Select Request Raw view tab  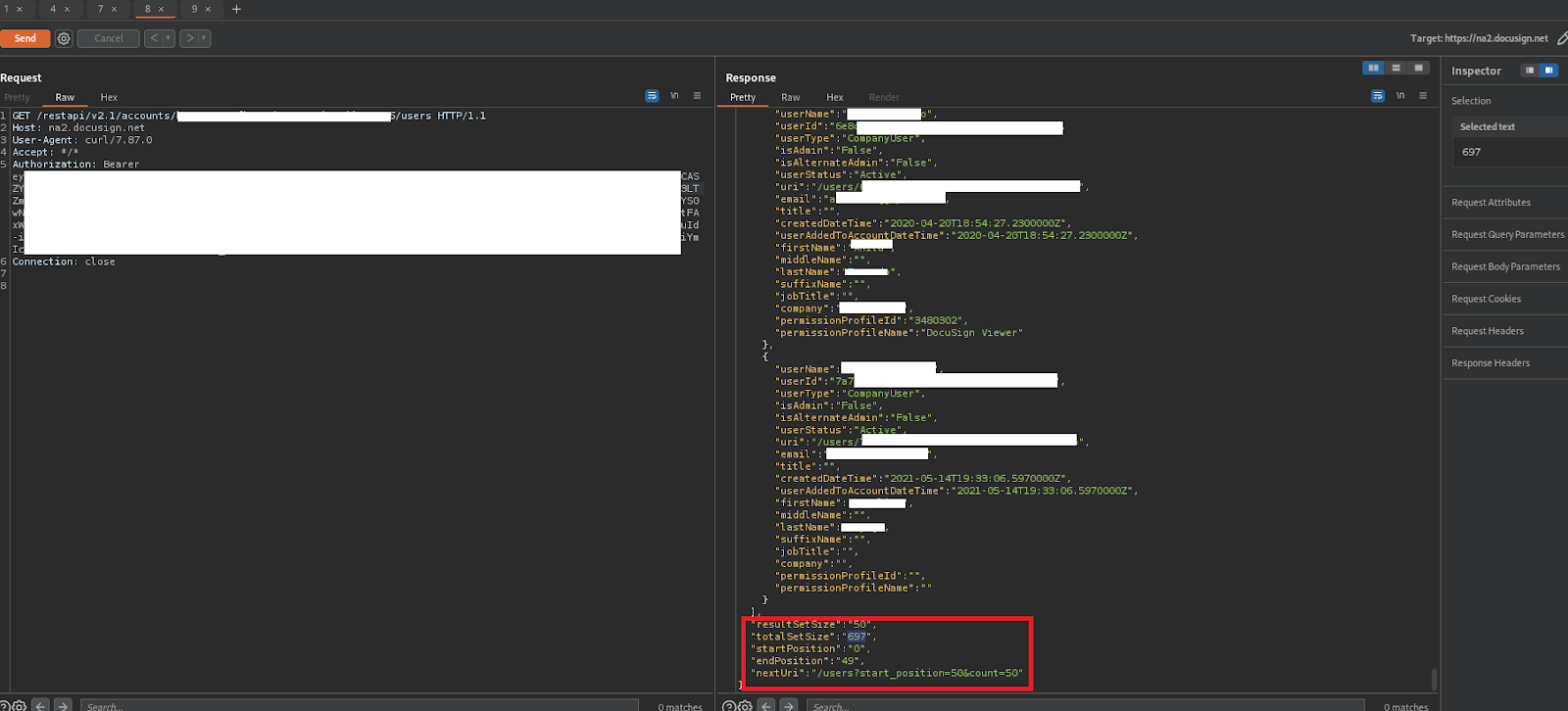pos(65,97)
